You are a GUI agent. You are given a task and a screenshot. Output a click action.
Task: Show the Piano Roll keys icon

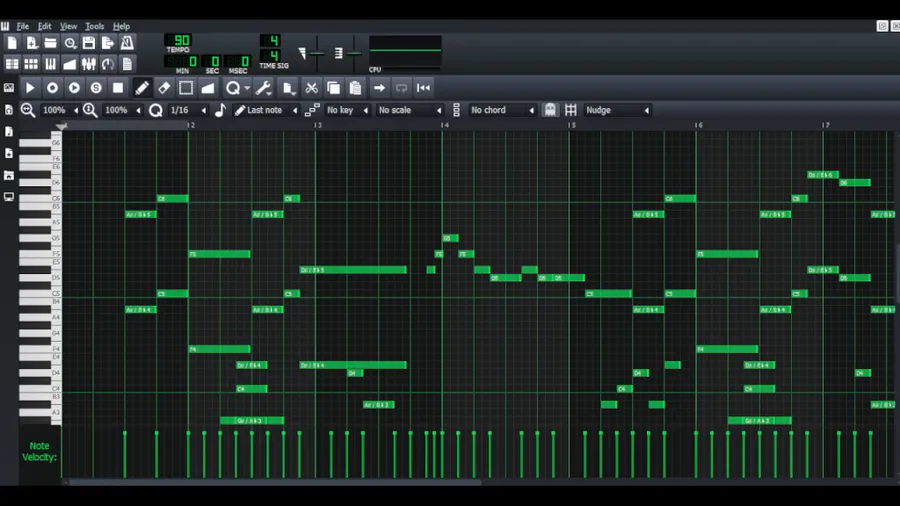[x=51, y=64]
